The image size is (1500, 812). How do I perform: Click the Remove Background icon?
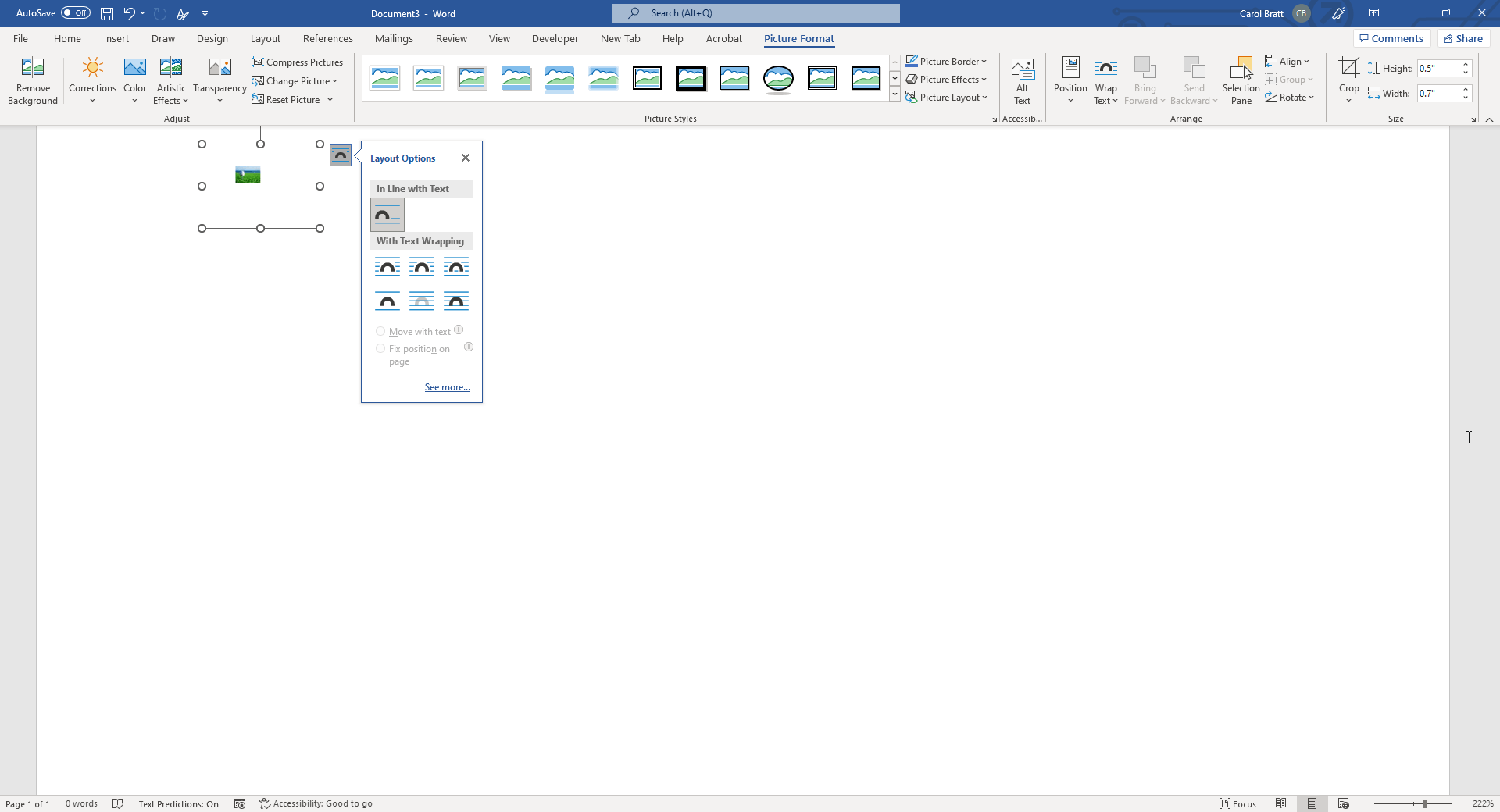[33, 80]
